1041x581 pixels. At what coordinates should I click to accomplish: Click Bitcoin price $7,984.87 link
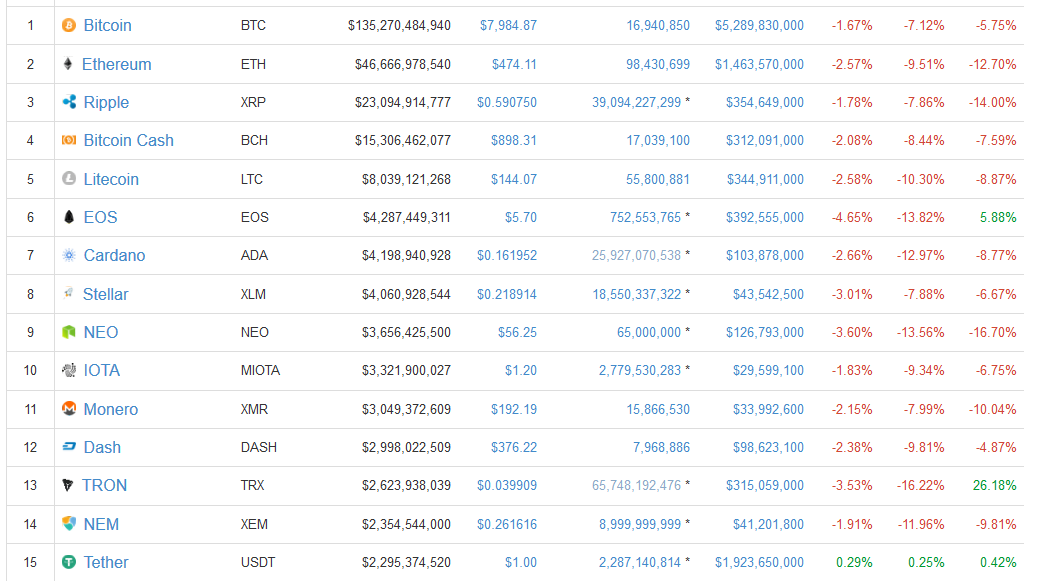[x=508, y=25]
